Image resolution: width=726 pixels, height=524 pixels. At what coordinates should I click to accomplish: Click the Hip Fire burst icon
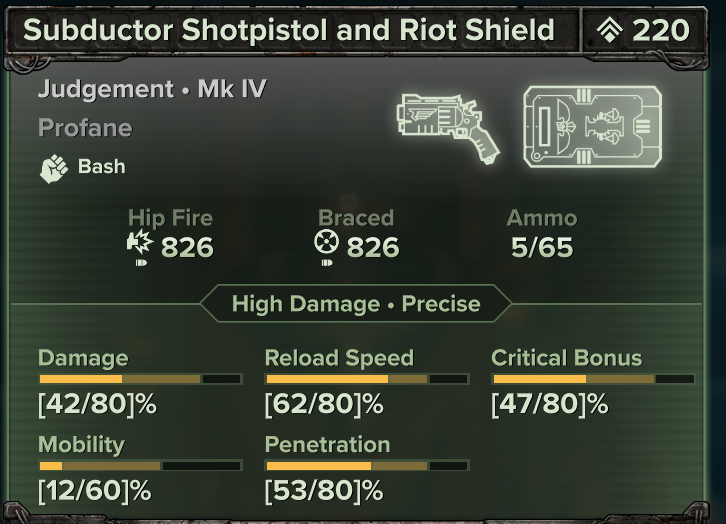pos(140,243)
